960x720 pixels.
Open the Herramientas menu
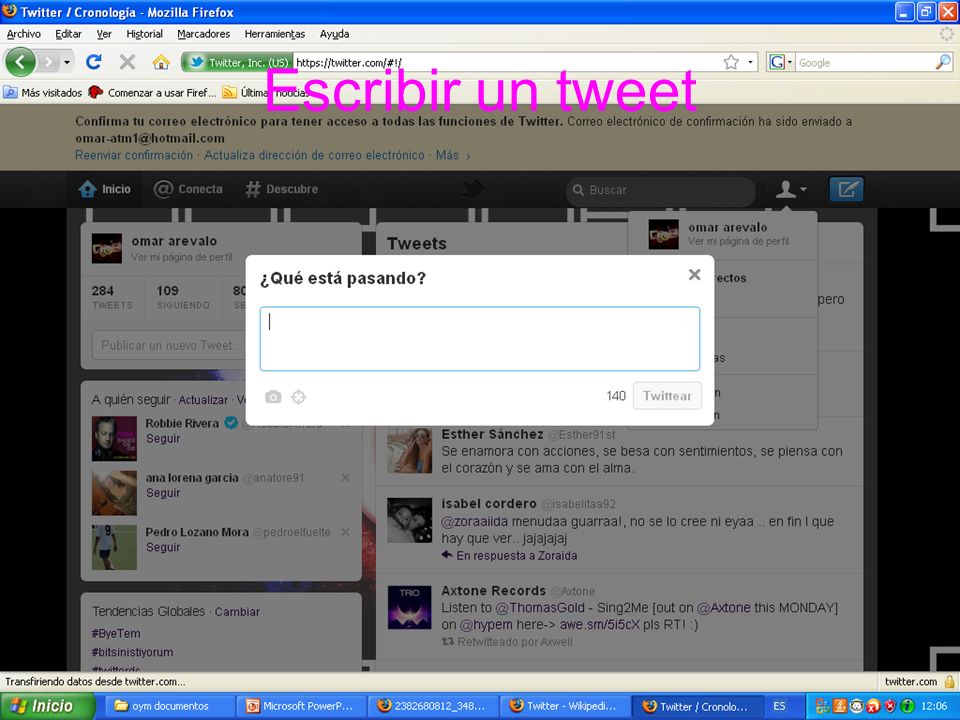(x=275, y=34)
